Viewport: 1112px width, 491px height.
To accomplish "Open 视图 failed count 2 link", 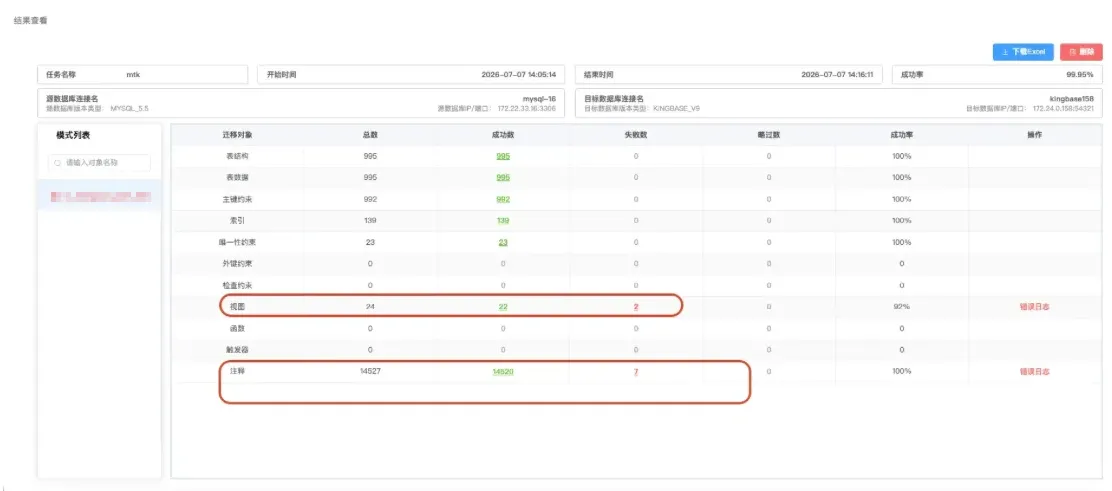I will tap(636, 307).
